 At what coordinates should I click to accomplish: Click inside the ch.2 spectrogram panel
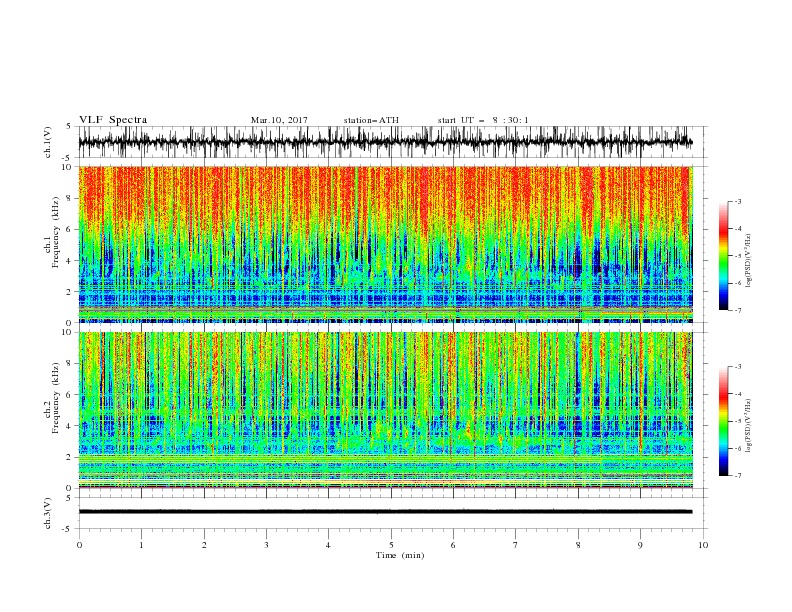(x=385, y=410)
